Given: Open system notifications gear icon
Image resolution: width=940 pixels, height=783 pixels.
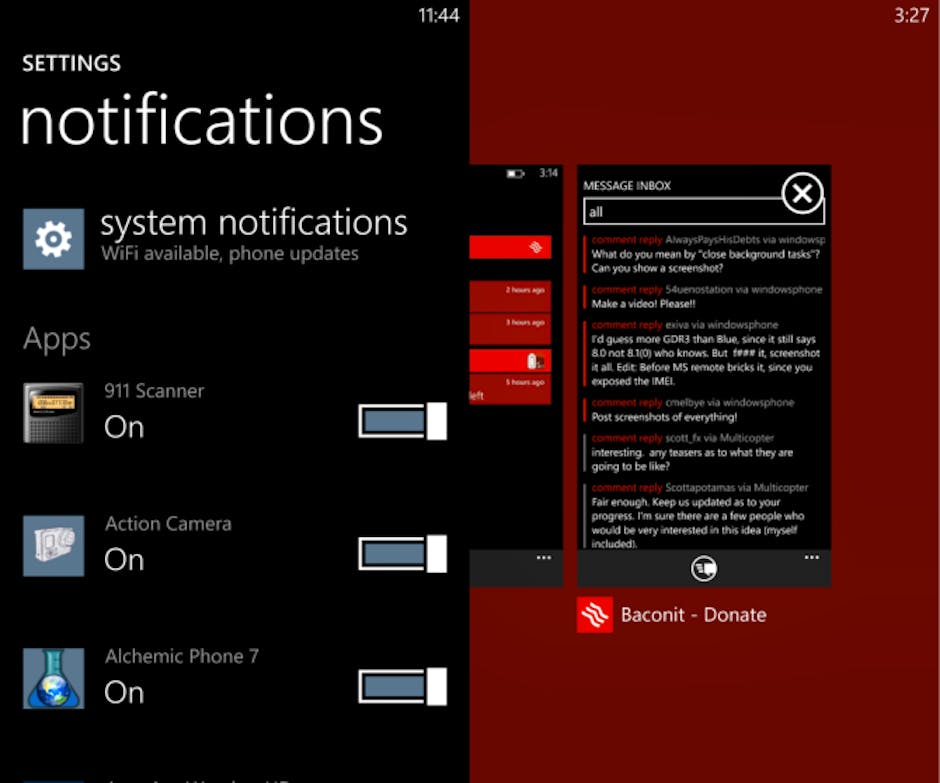Looking at the screenshot, I should [53, 238].
